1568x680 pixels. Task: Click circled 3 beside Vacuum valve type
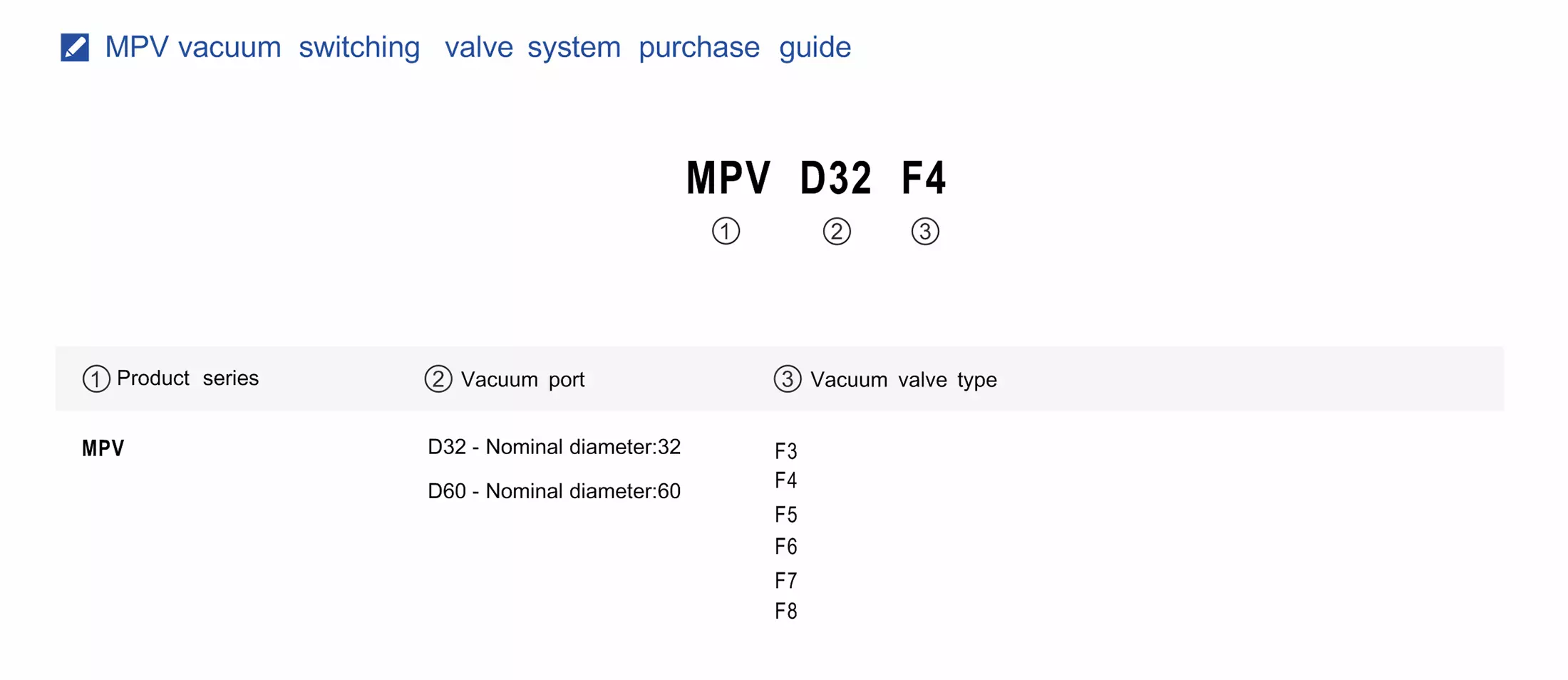click(x=788, y=378)
